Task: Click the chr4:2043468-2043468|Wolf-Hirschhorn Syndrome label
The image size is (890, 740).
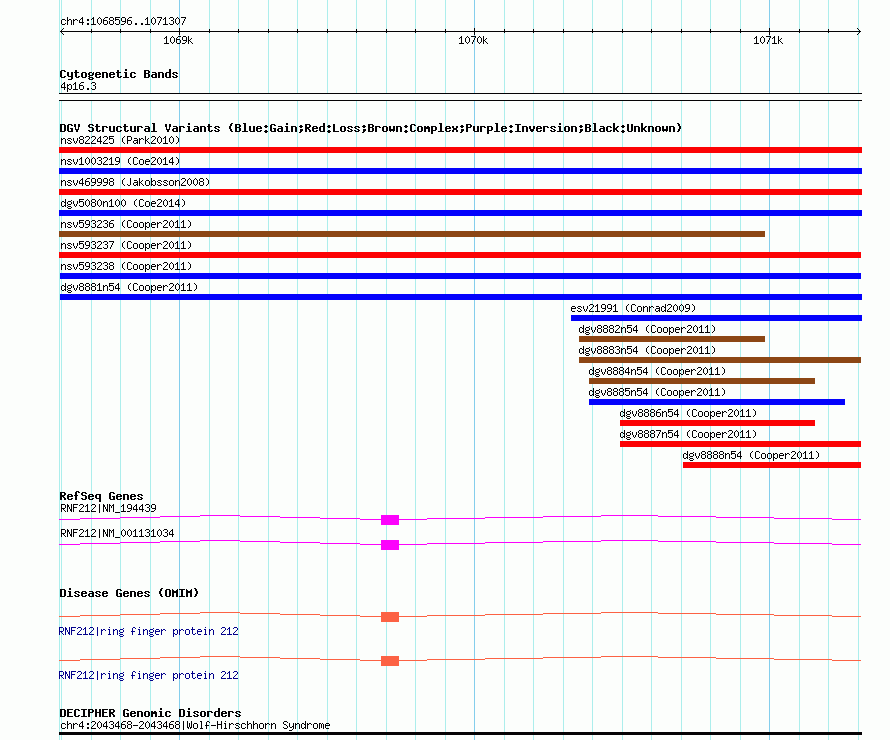Action: [195, 725]
